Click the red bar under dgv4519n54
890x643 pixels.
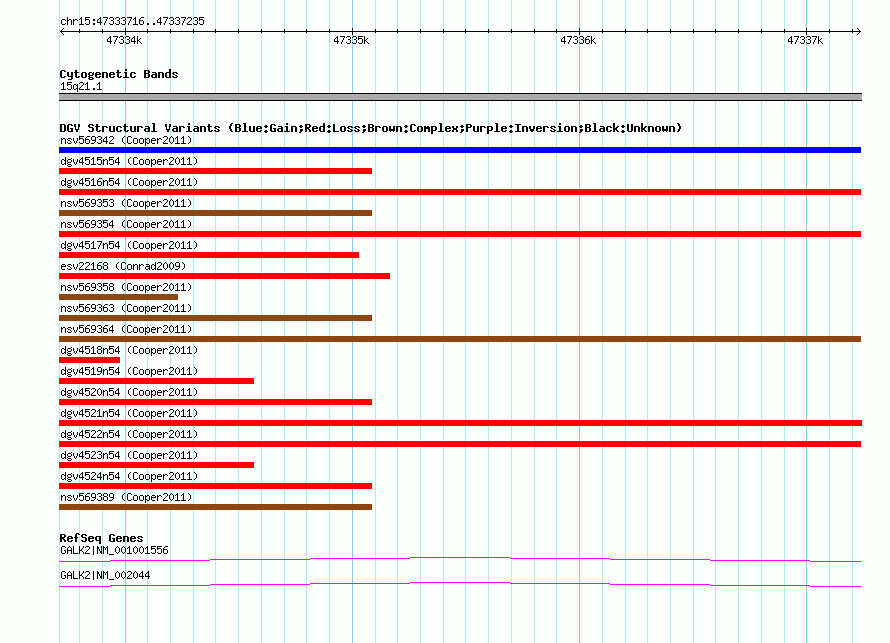click(157, 381)
